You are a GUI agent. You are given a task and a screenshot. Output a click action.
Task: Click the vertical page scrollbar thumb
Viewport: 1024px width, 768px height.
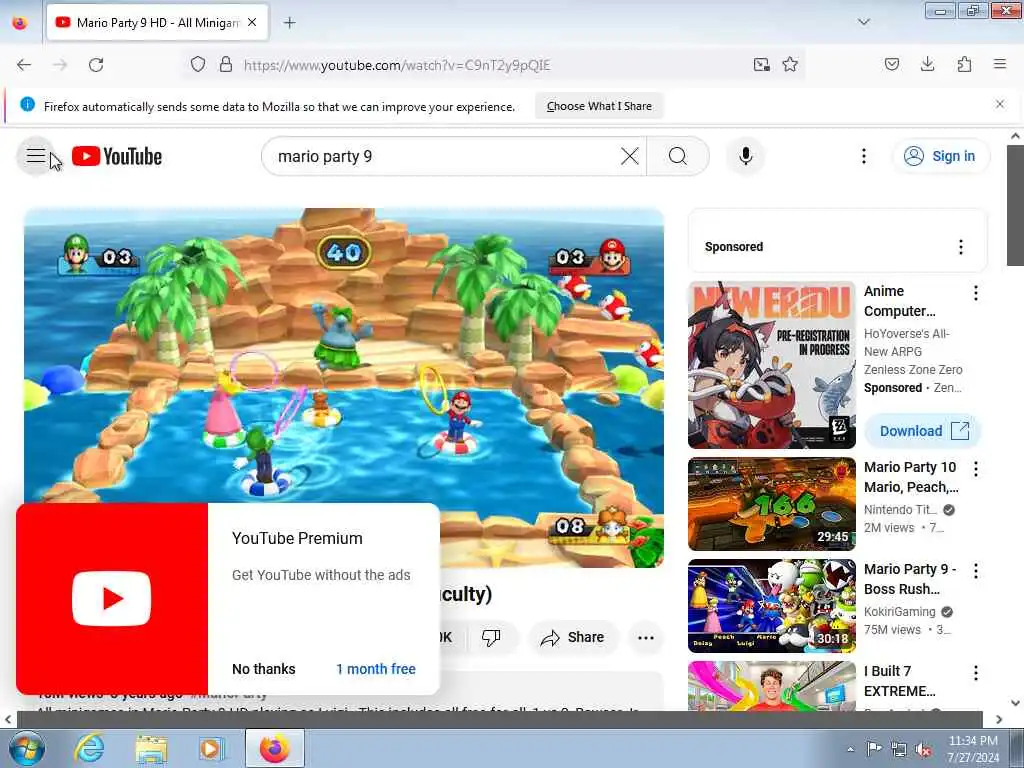pyautogui.click(x=1015, y=205)
